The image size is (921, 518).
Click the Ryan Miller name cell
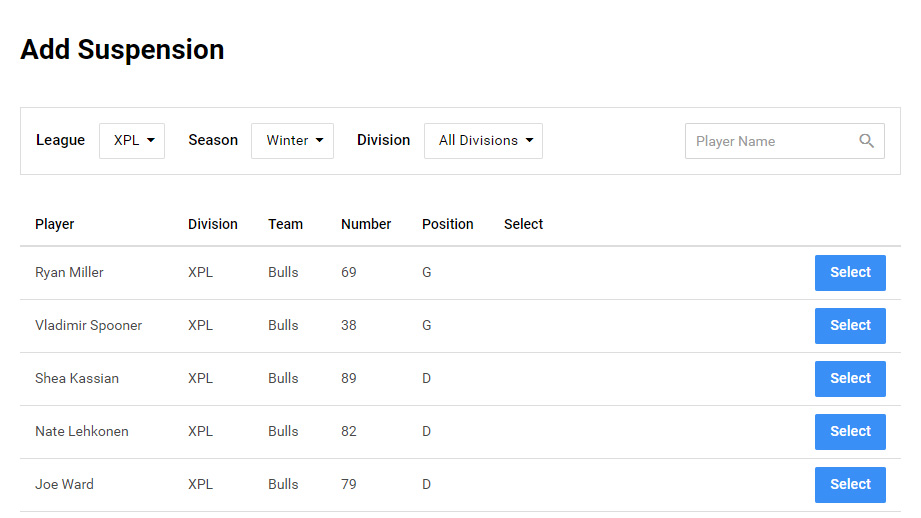click(x=69, y=272)
